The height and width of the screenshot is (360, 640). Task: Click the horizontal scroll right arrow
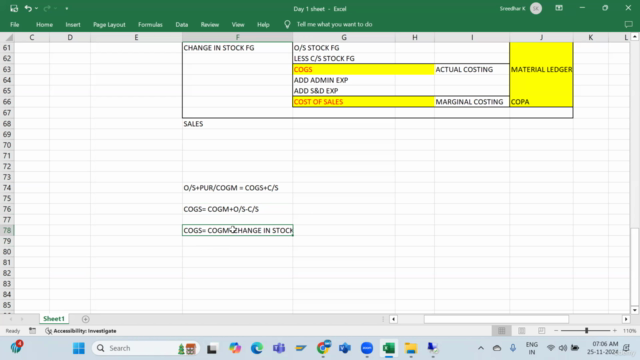626,319
